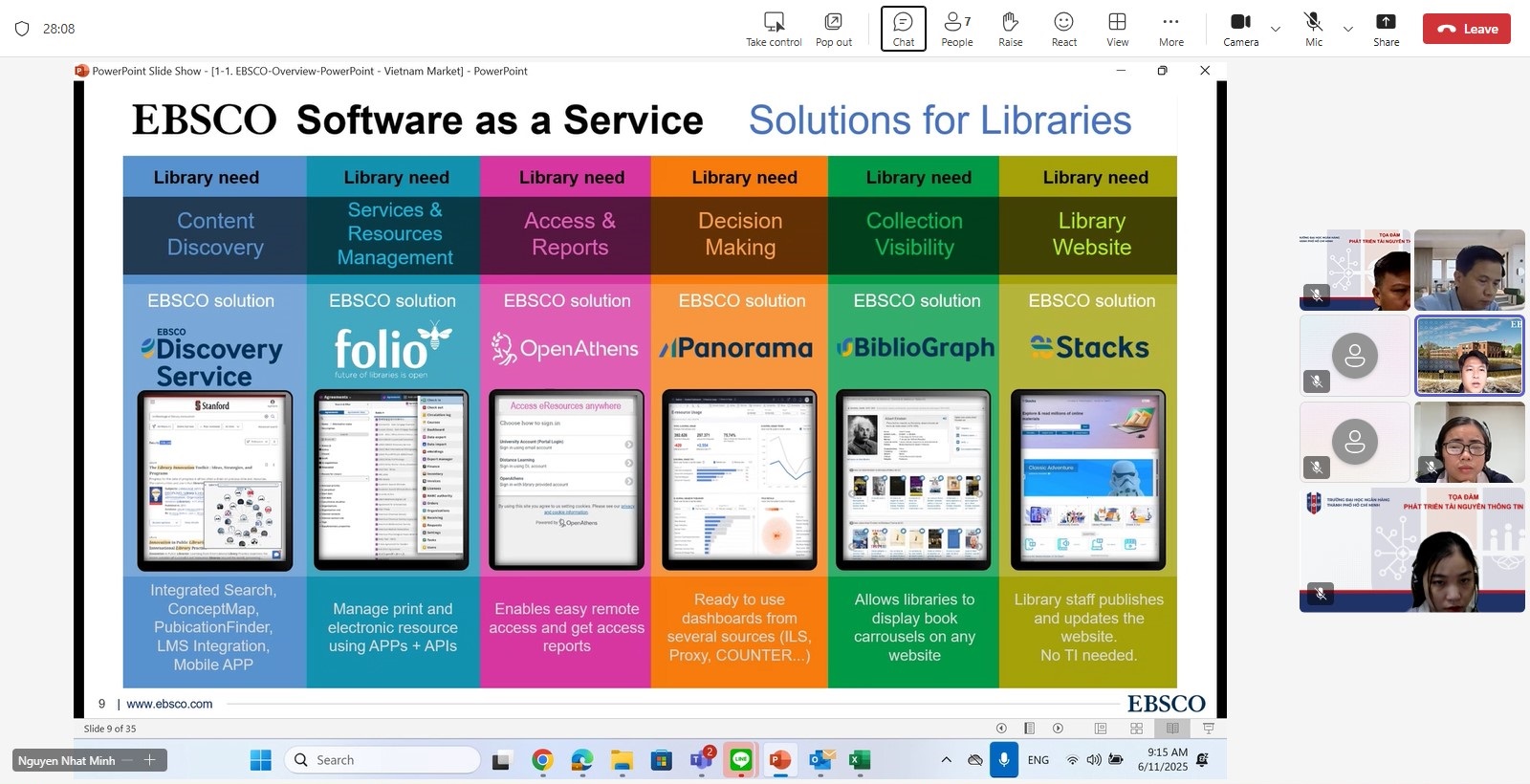Unmute the Mic
This screenshot has height=784, width=1530.
[1314, 29]
